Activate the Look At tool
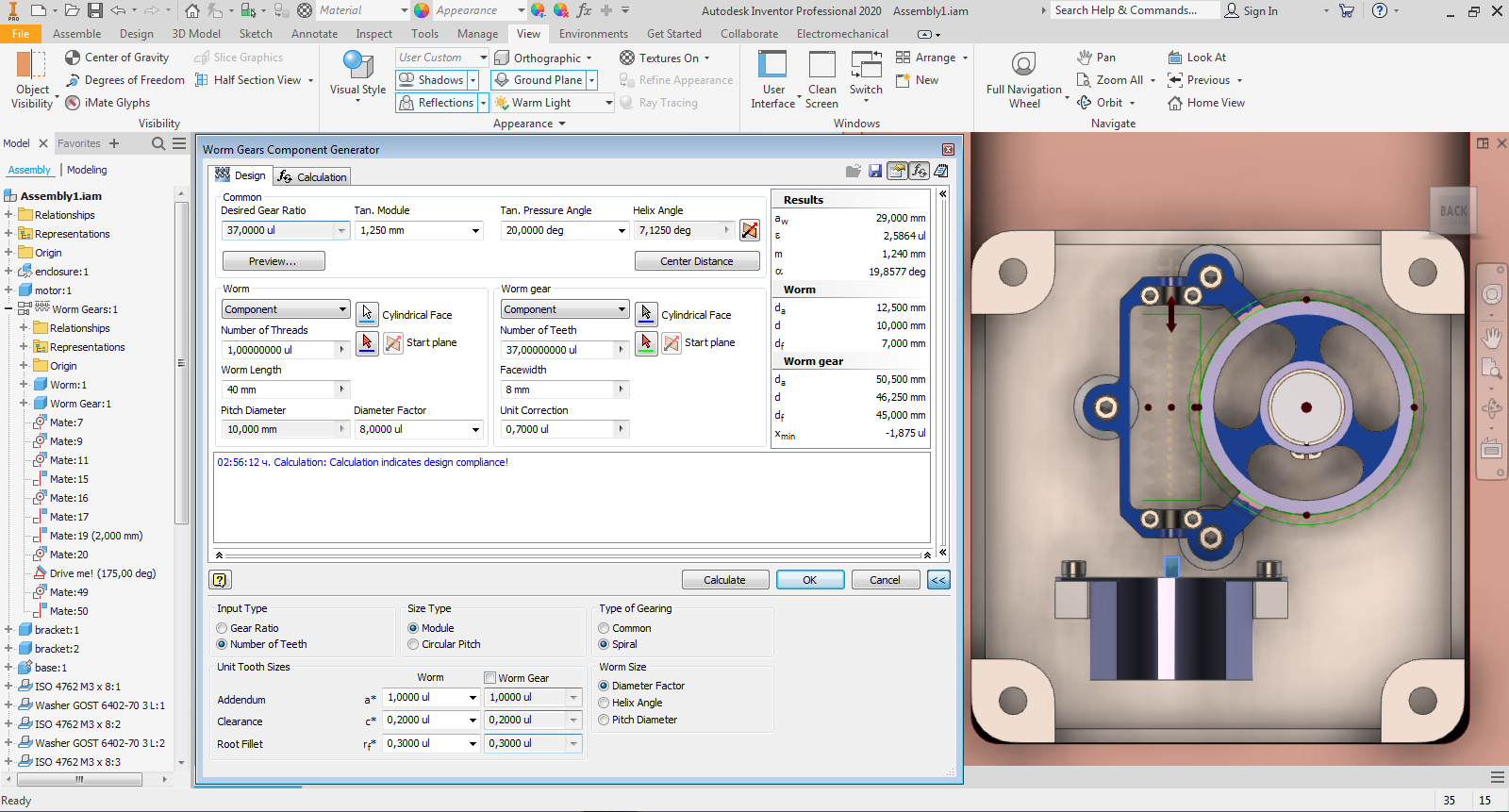 1197,58
